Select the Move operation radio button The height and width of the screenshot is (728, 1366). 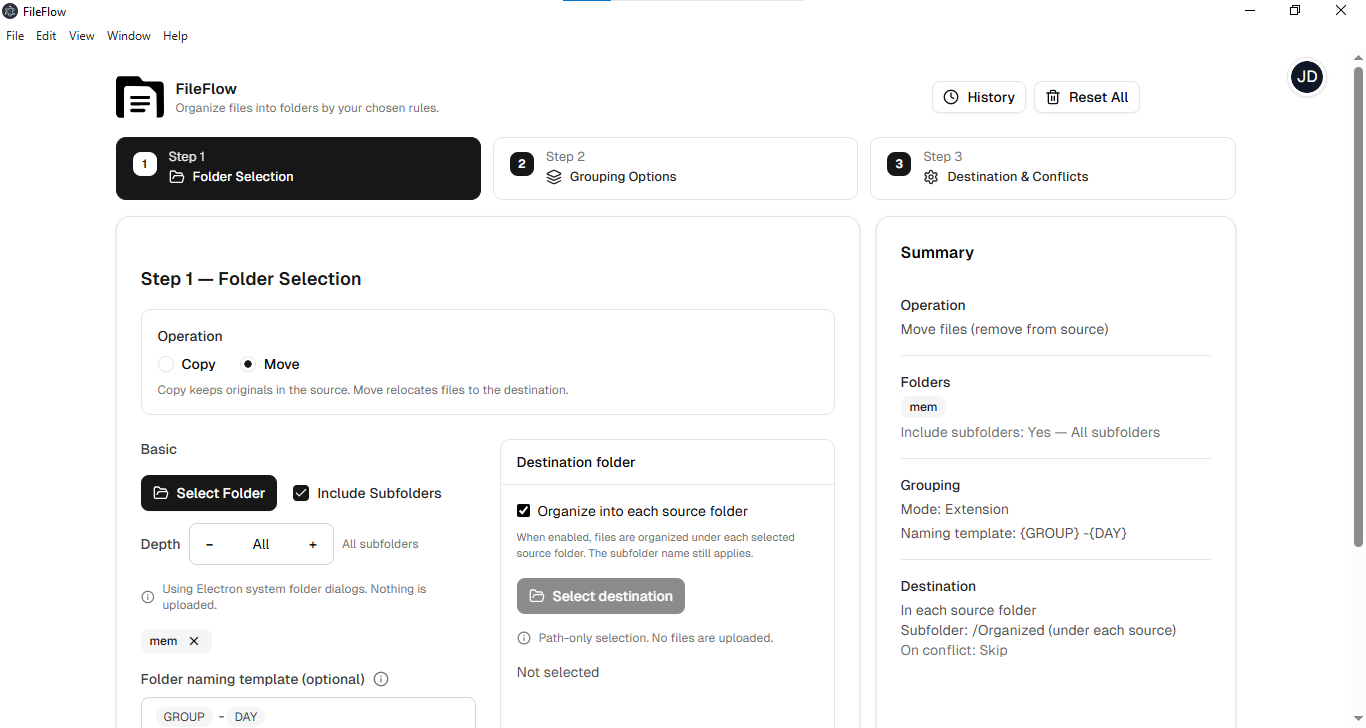pyautogui.click(x=248, y=364)
